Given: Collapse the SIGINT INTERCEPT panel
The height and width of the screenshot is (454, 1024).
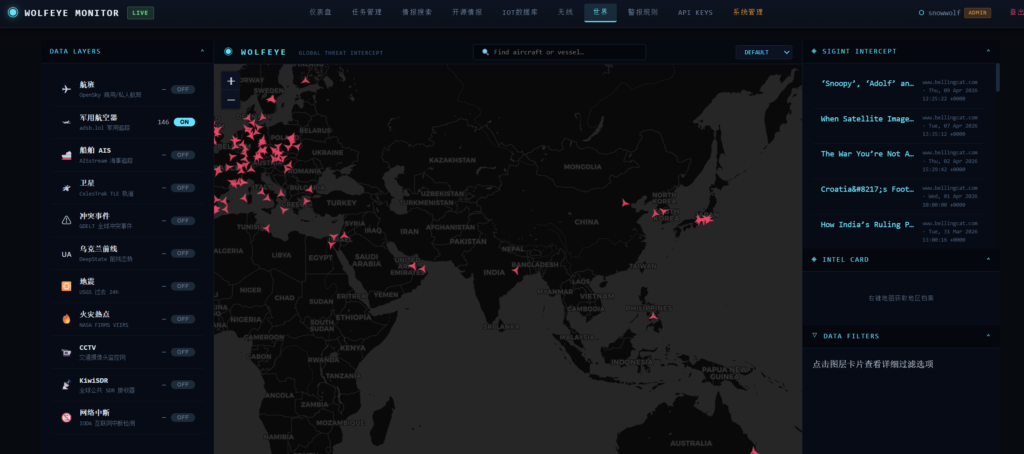Looking at the screenshot, I should pos(987,51).
